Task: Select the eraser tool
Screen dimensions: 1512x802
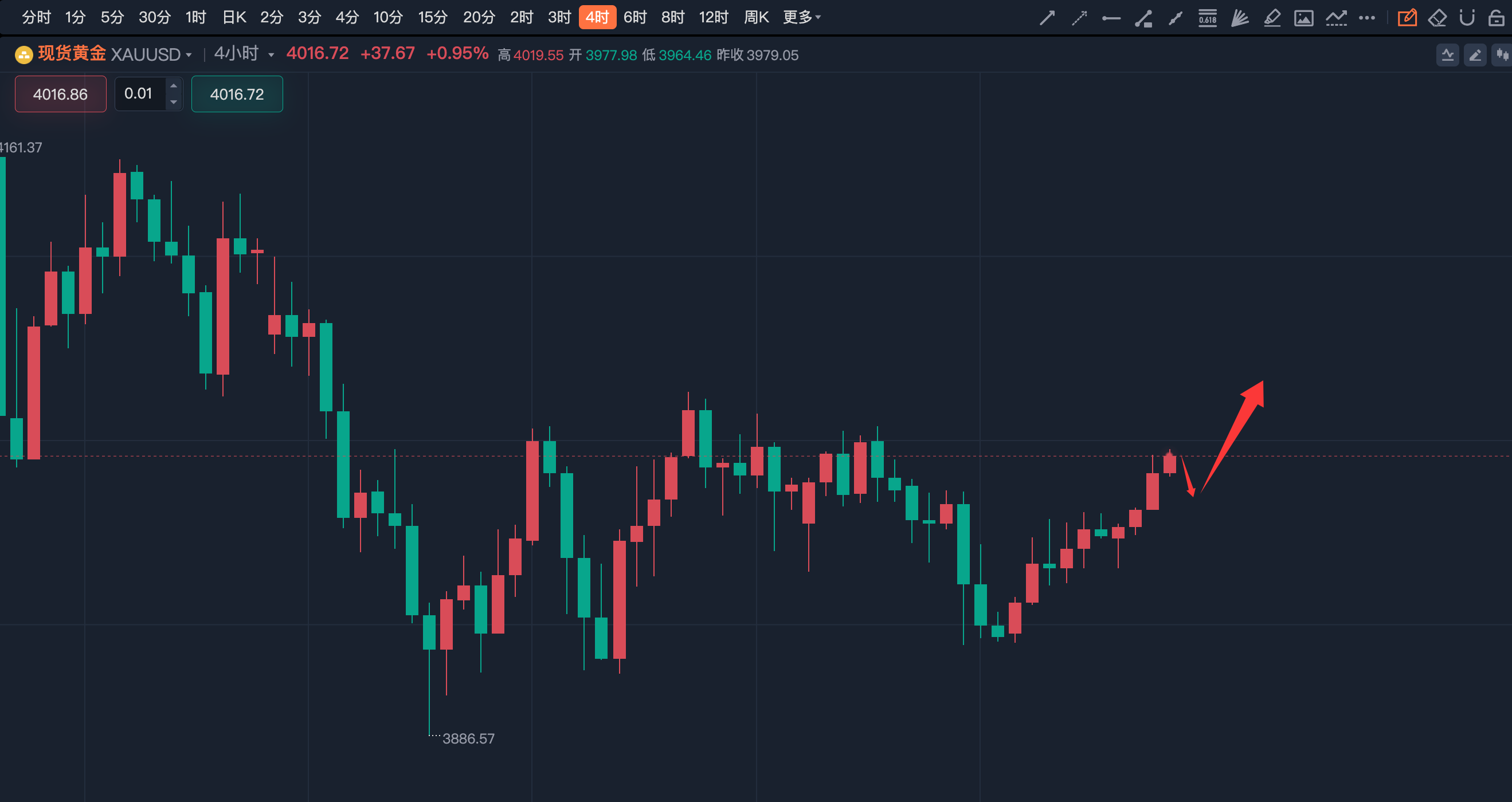Action: click(1437, 18)
